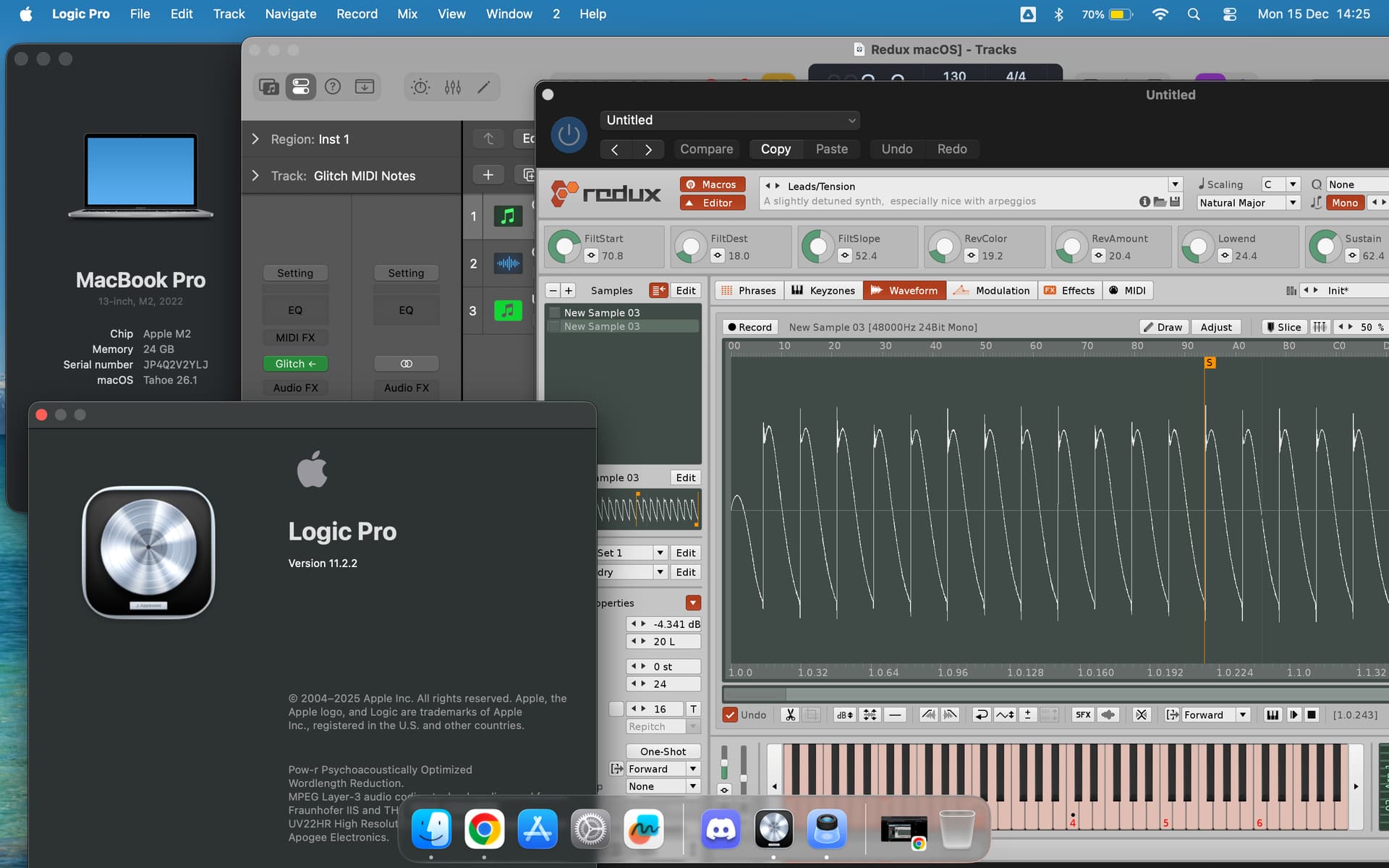The width and height of the screenshot is (1389, 868).
Task: Toggle the waveform Undo checkbox
Action: (731, 715)
